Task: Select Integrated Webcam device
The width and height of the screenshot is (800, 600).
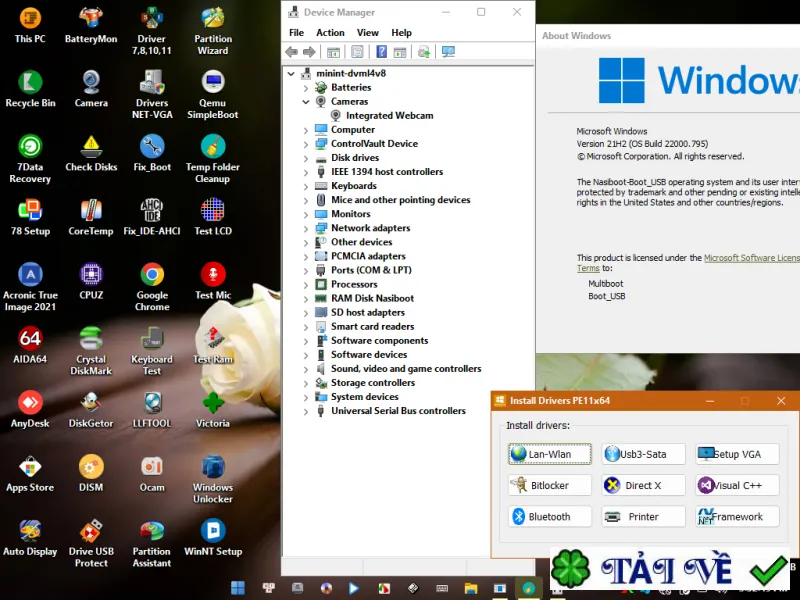Action: point(389,116)
